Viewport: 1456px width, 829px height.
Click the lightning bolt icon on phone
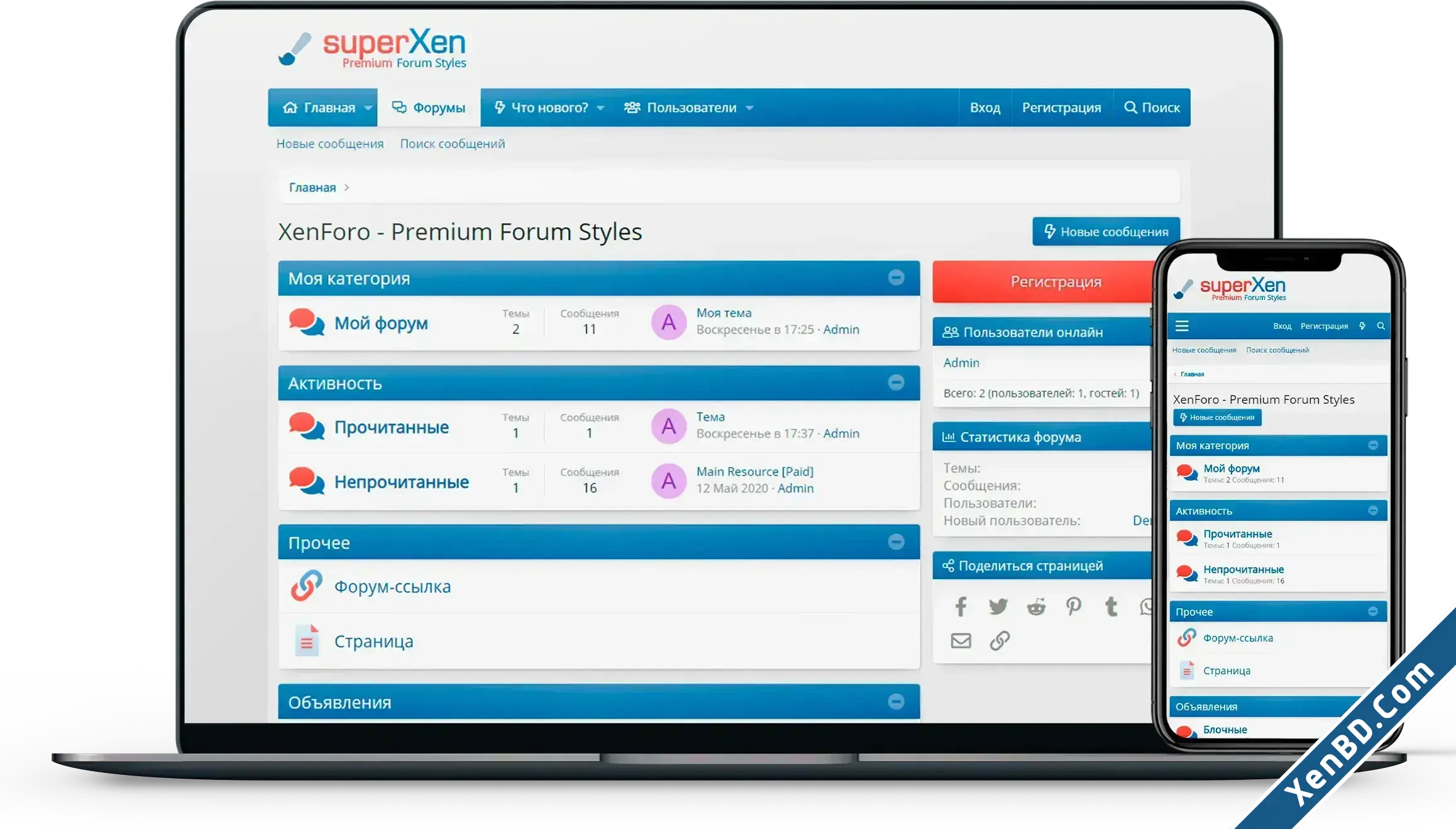coord(1362,326)
